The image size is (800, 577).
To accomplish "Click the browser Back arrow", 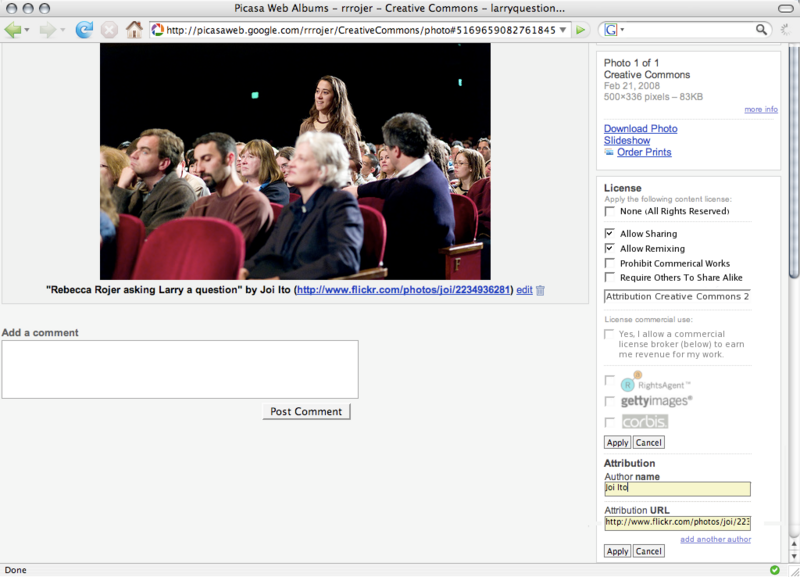I will (13, 30).
